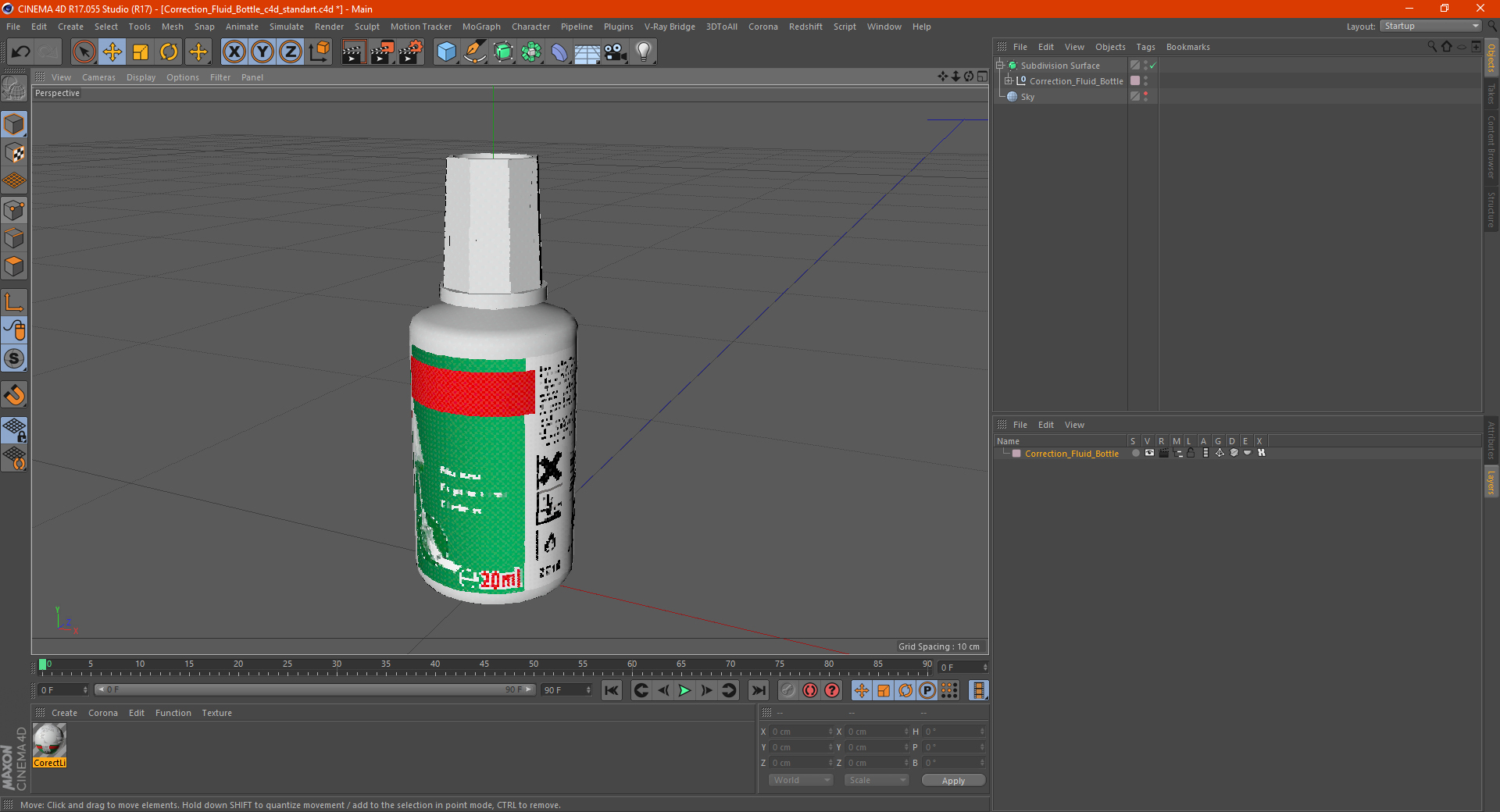Image resolution: width=1500 pixels, height=812 pixels.
Task: Open the viewport Cameras menu
Action: (x=98, y=77)
